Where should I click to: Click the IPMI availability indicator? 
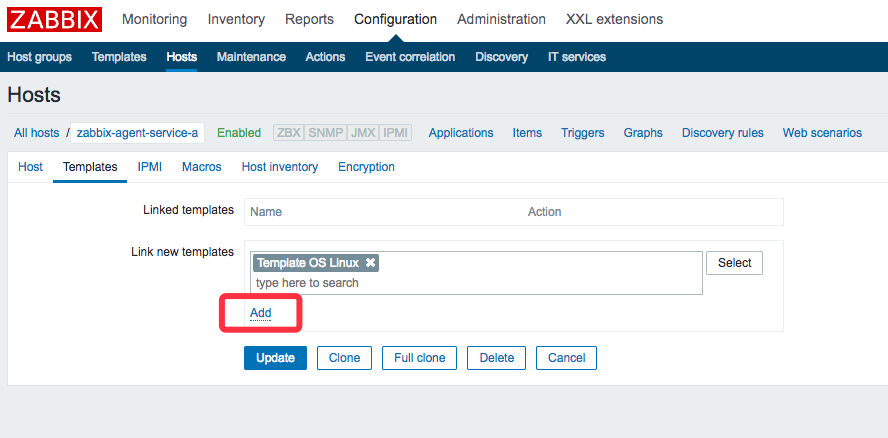[395, 133]
